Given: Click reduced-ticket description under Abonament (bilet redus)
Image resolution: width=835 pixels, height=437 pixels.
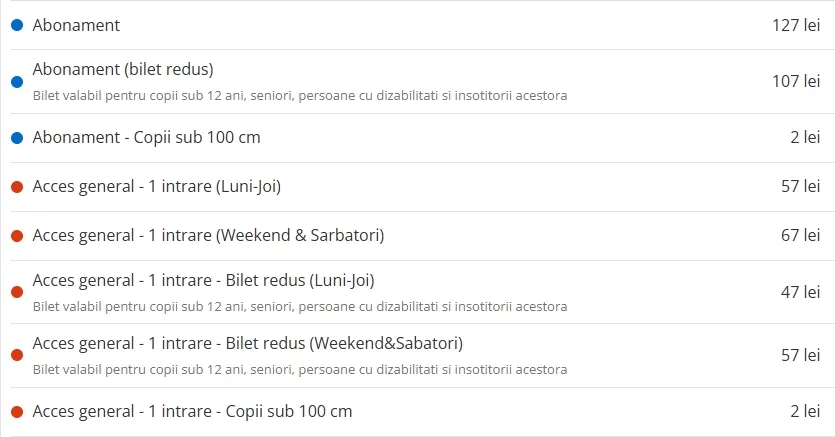Looking at the screenshot, I should coord(300,96).
